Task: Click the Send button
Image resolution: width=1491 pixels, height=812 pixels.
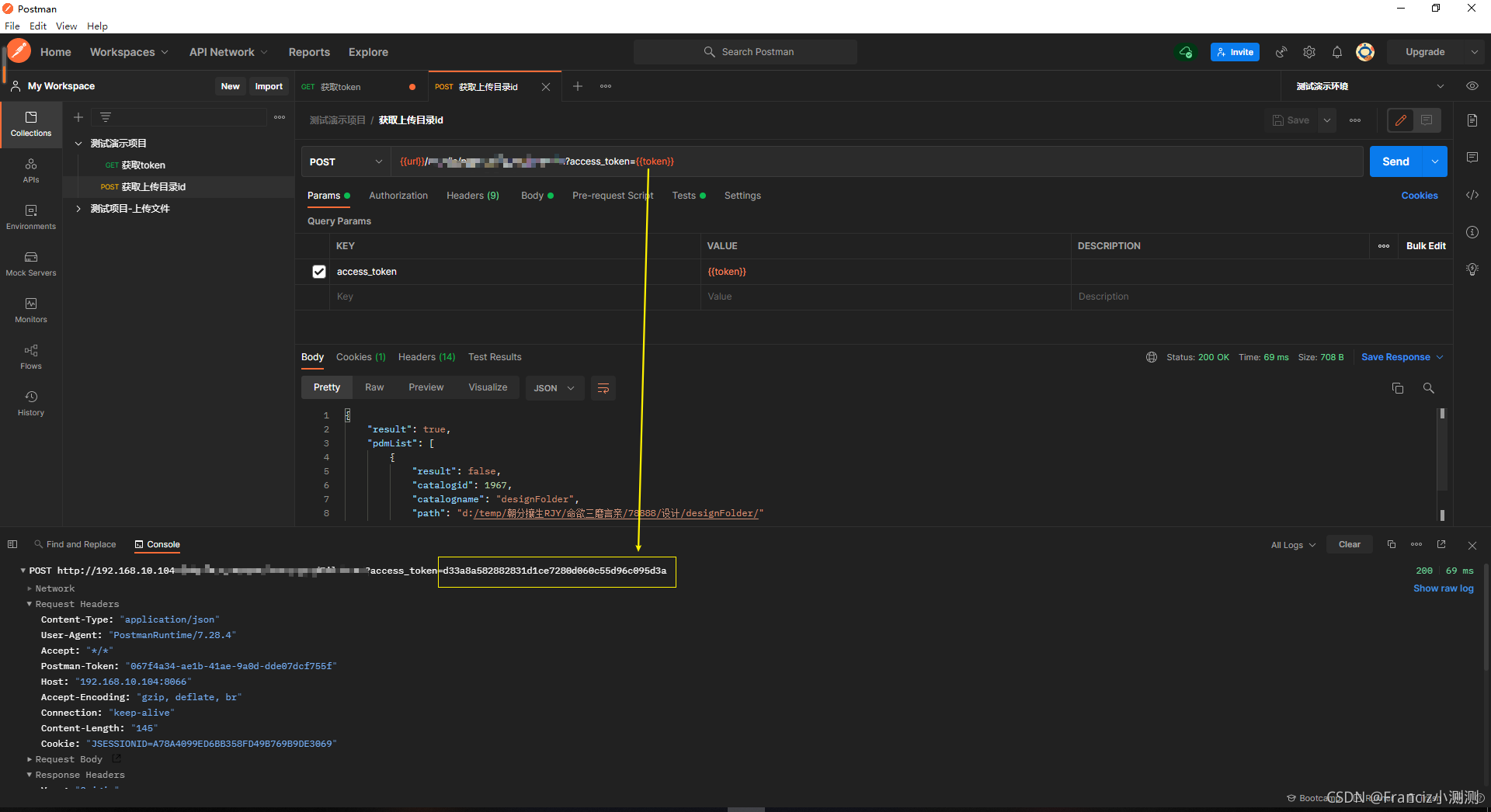Action: pos(1395,161)
